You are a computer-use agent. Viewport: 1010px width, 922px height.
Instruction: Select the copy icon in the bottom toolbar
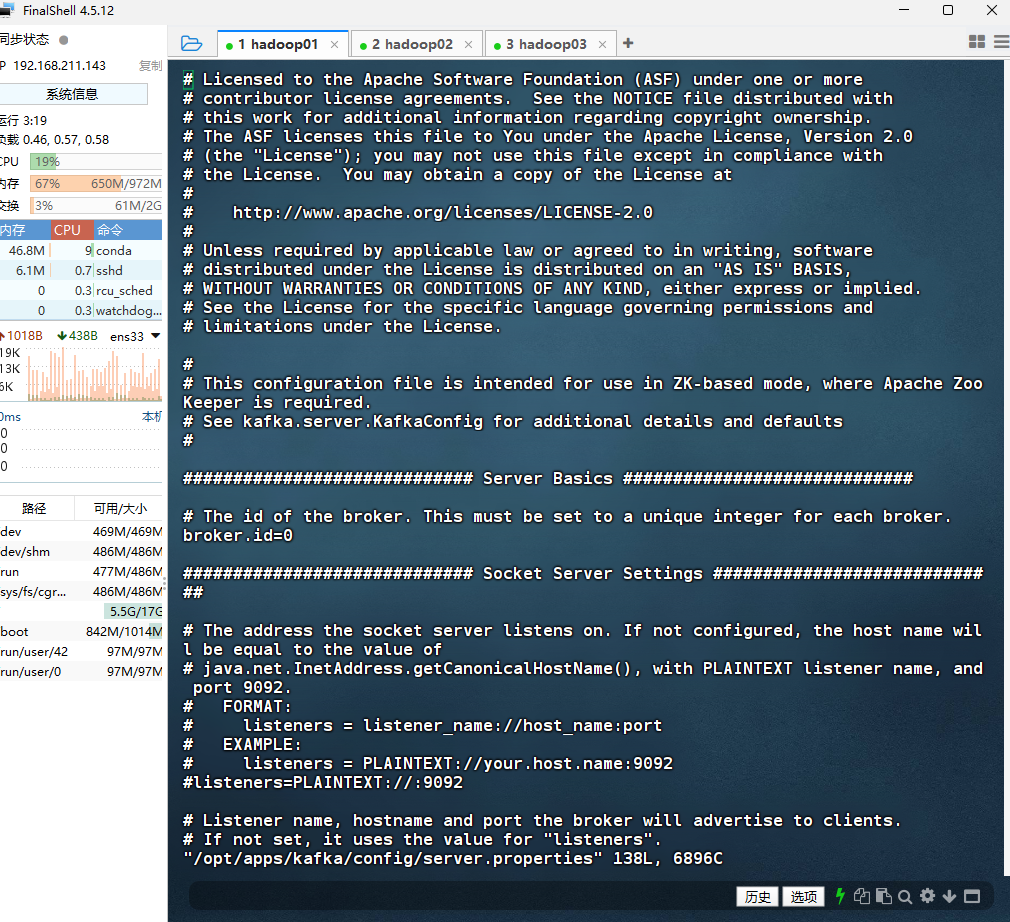pos(862,896)
